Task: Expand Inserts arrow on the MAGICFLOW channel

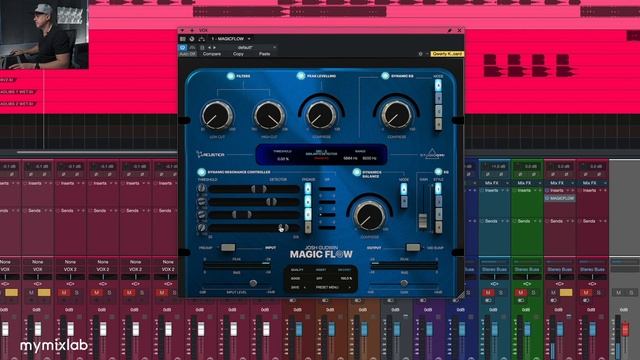Action: point(568,191)
